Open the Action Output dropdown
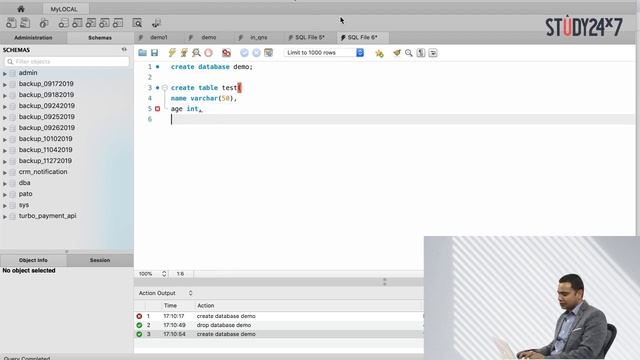Image resolution: width=640 pixels, height=360 pixels. click(x=165, y=293)
